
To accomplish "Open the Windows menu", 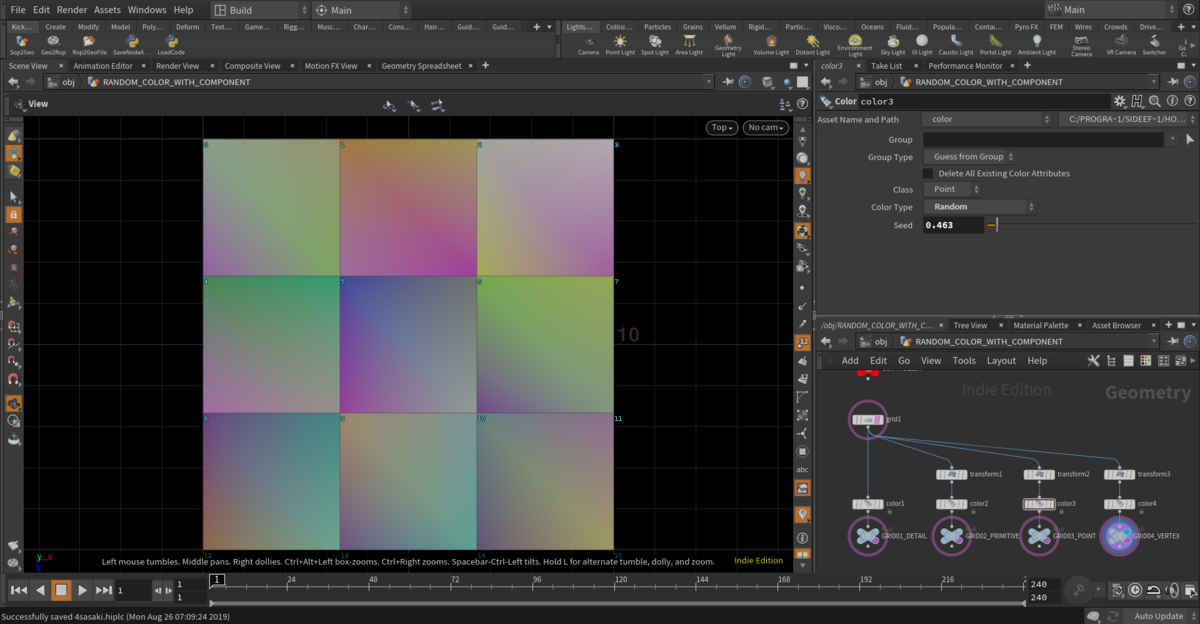I will point(147,10).
